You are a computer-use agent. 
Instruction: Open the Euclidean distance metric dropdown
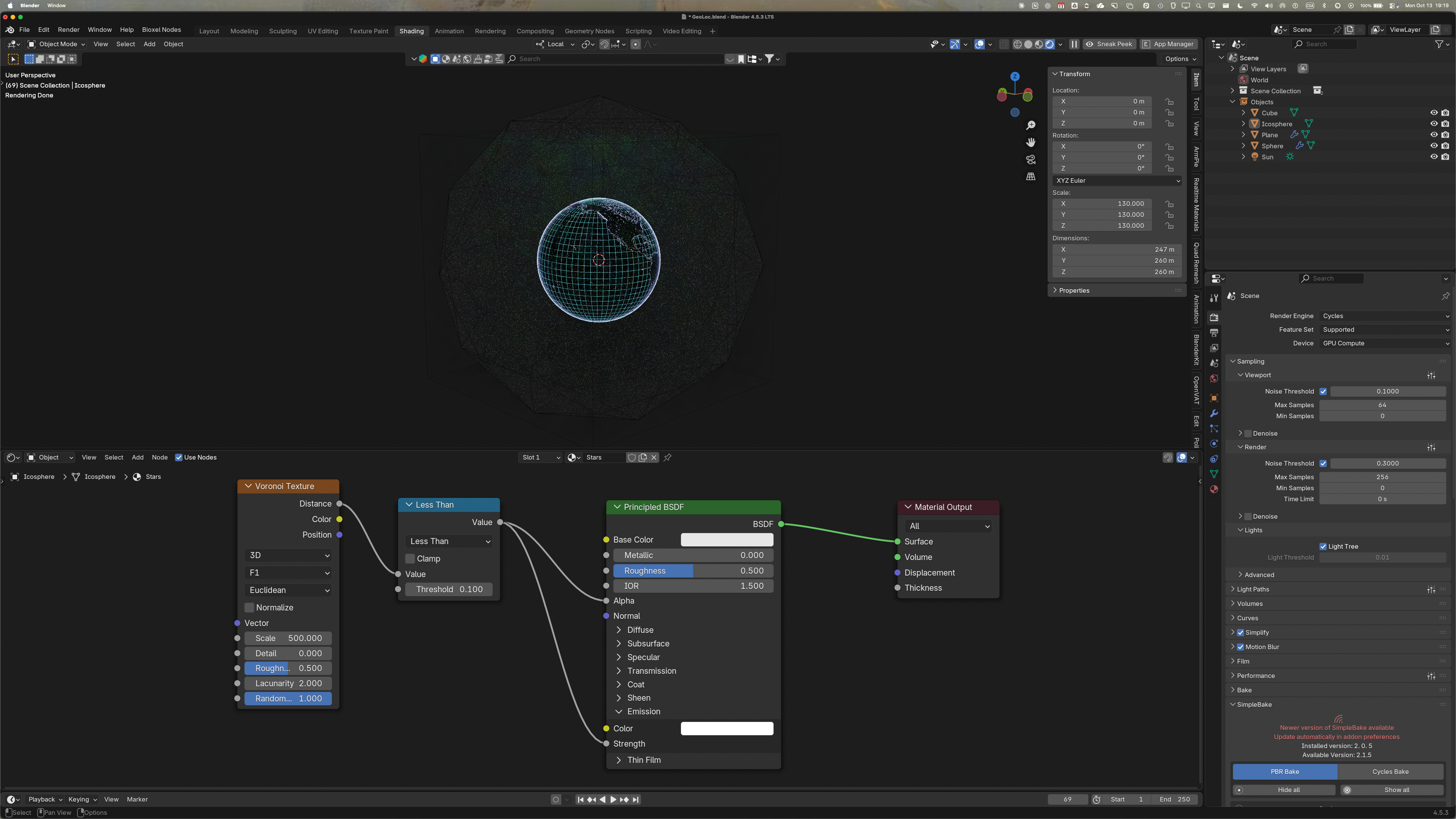289,590
